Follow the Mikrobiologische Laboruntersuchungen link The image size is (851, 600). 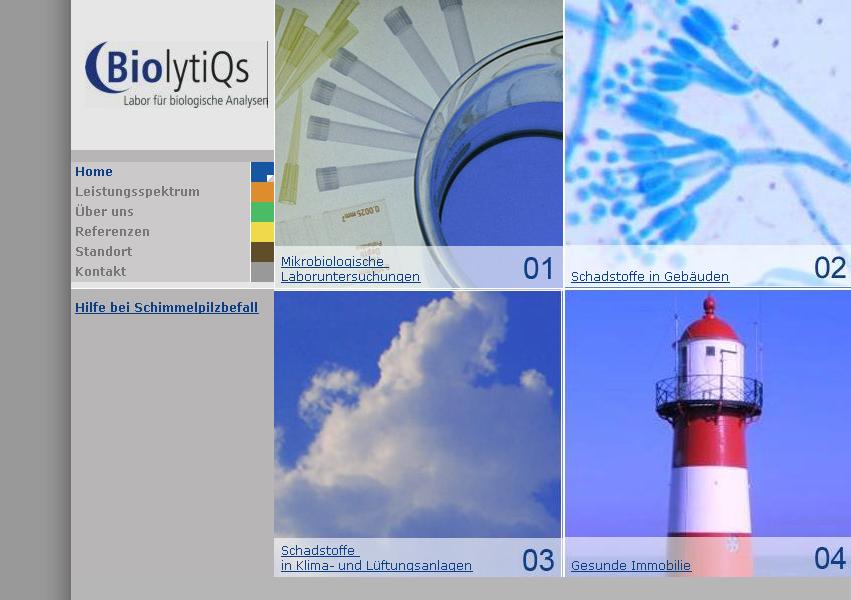[350, 269]
